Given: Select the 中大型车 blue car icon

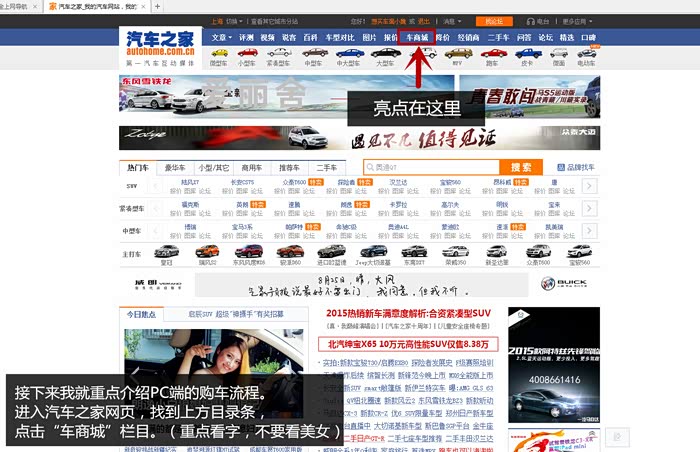Looking at the screenshot, I should pos(350,53).
